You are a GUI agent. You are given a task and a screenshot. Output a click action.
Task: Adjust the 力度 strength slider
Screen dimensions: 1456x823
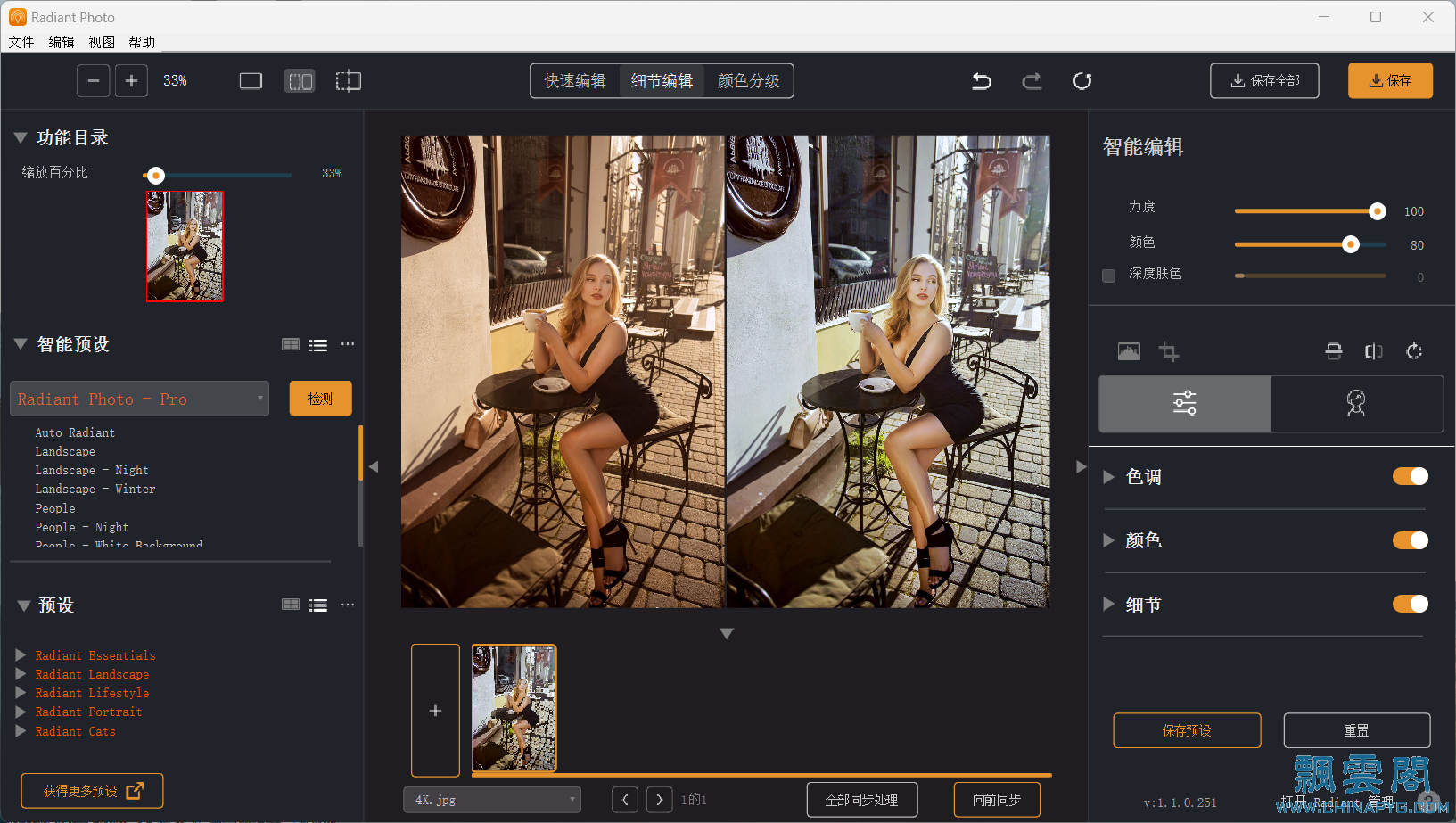point(1310,211)
